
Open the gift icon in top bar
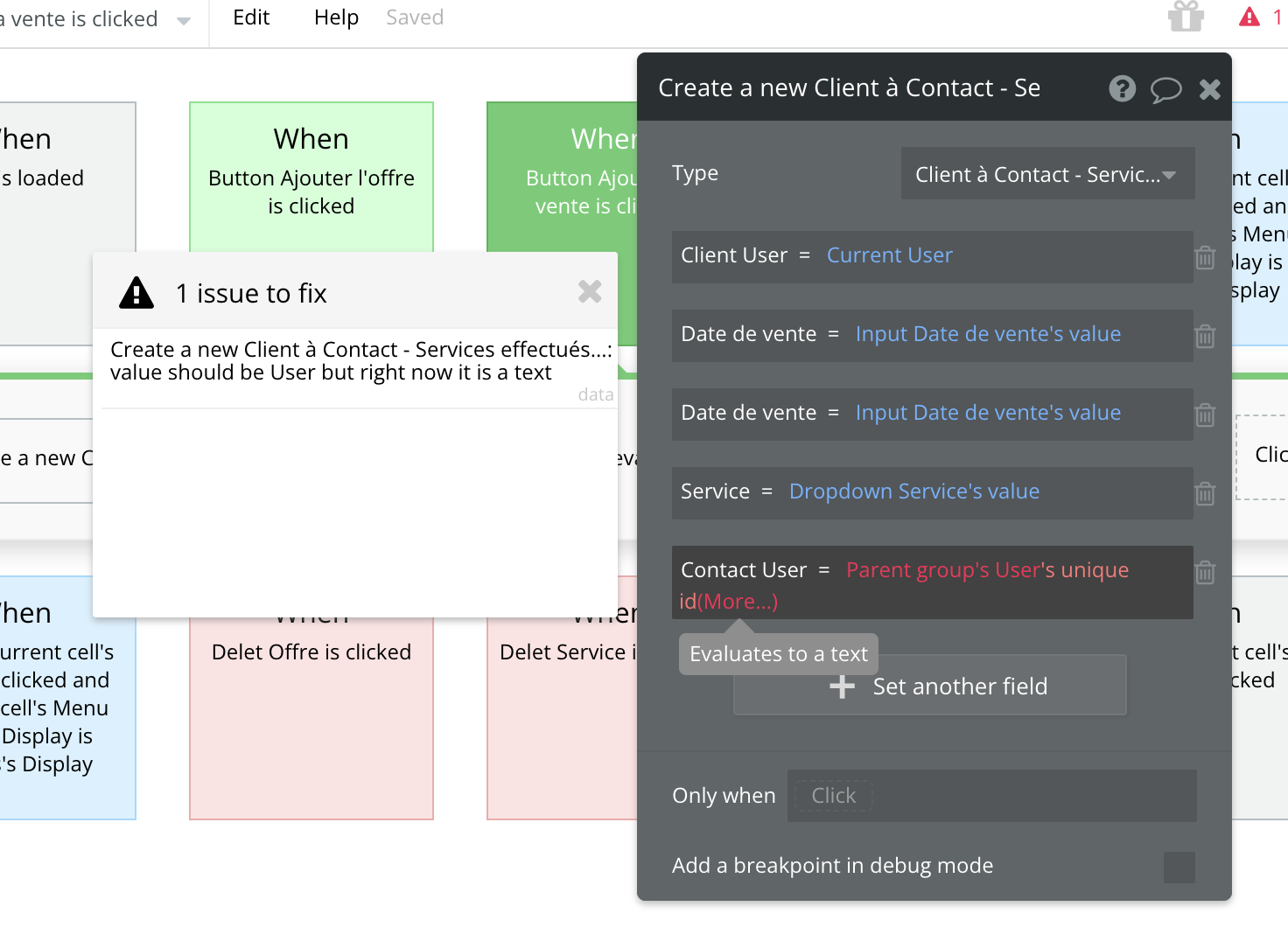pos(1186,17)
